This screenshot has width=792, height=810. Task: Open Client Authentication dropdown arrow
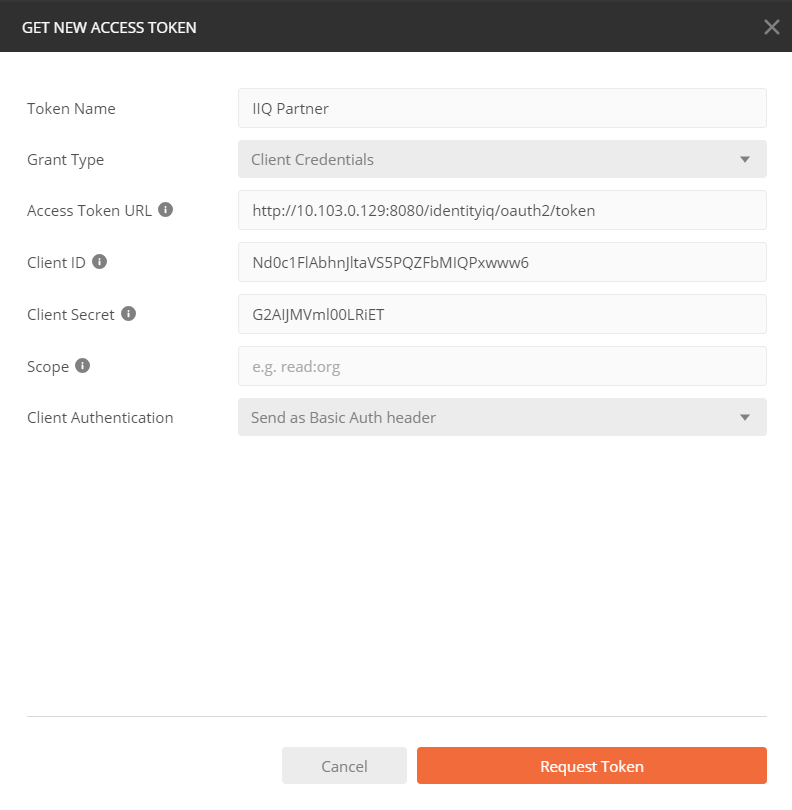744,418
